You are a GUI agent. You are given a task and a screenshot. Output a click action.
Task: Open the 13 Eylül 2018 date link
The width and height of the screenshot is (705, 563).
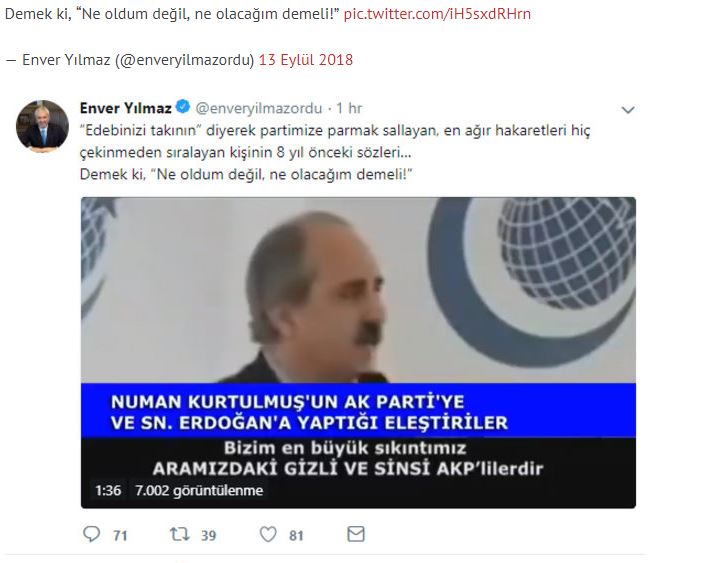pos(306,60)
